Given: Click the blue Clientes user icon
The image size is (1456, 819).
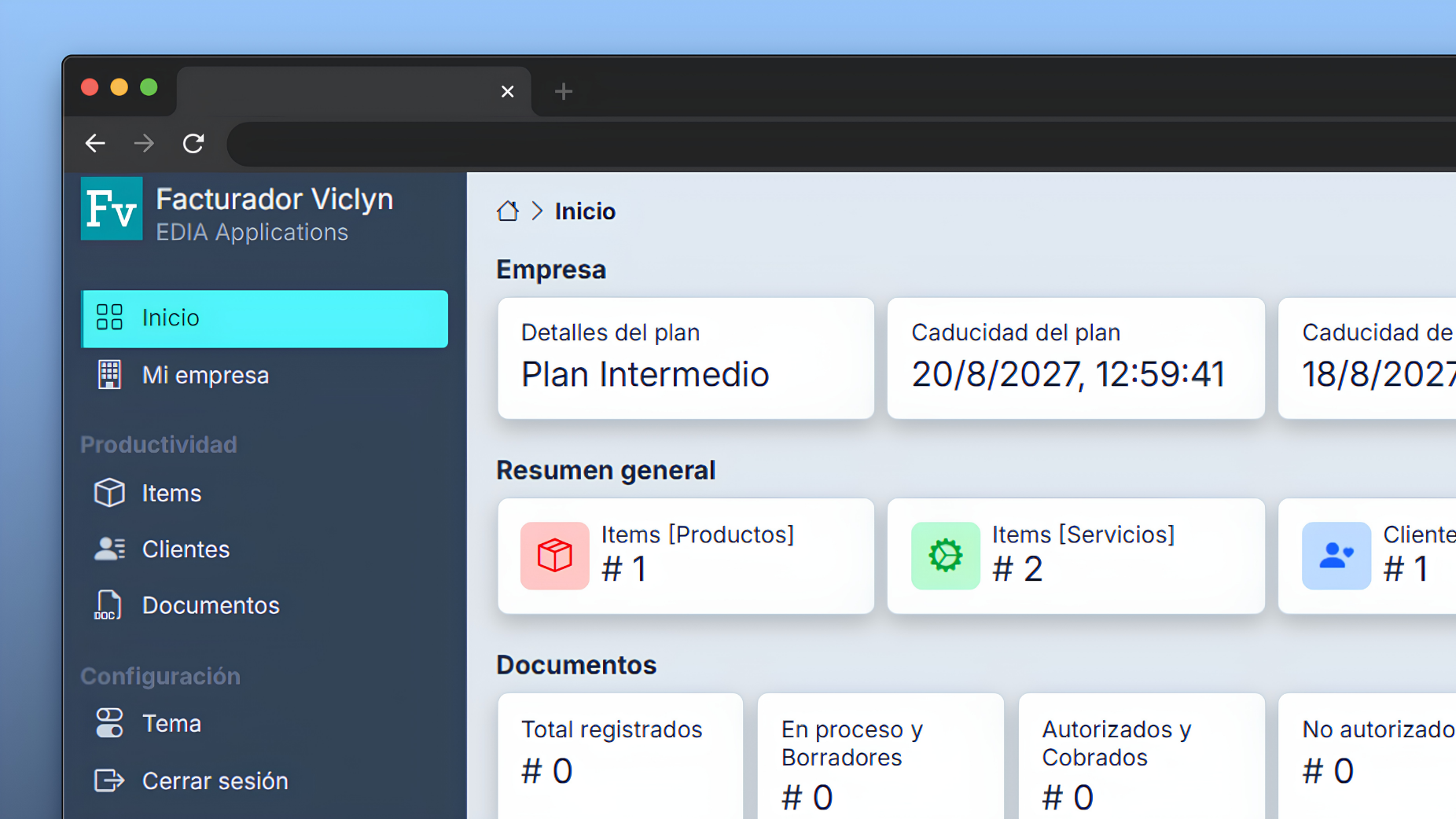Looking at the screenshot, I should tap(1336, 556).
